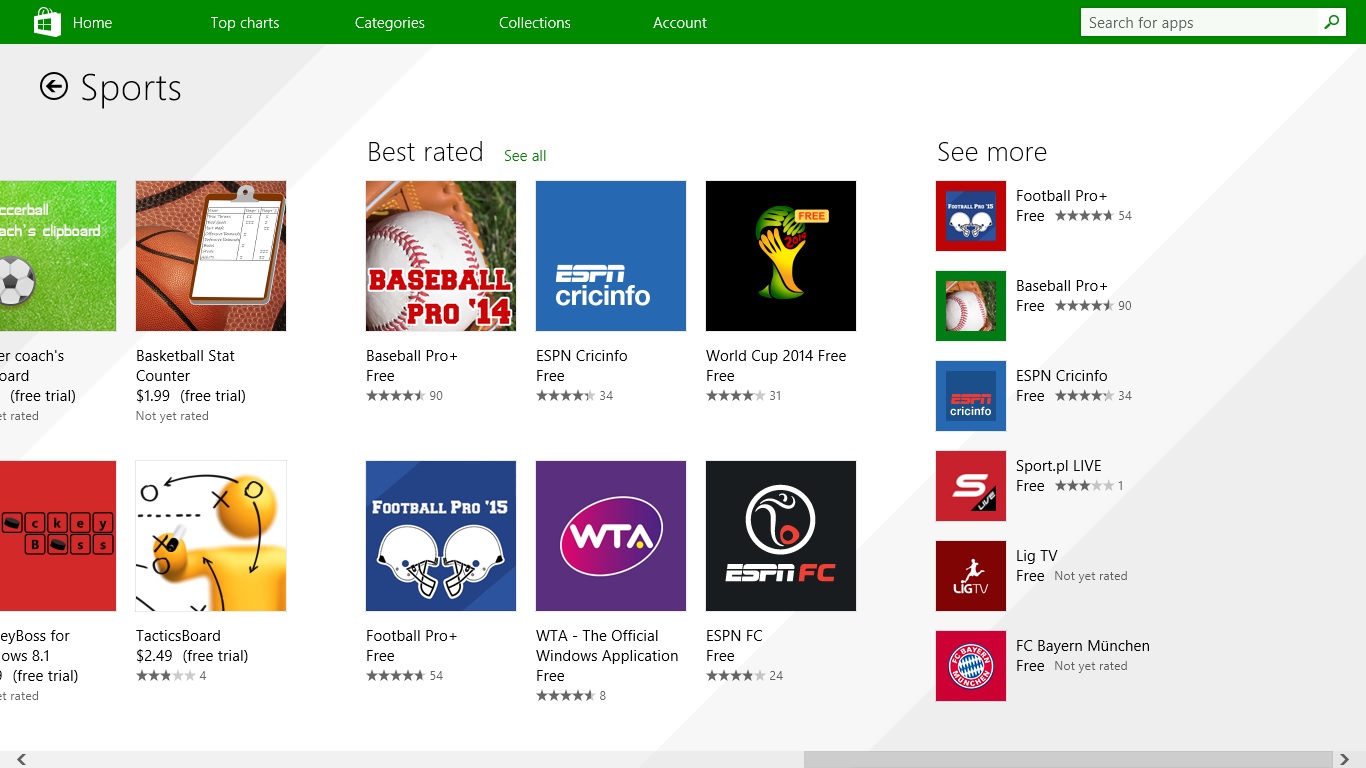Image resolution: width=1366 pixels, height=768 pixels.
Task: Click Football Pro+ small icon in See more
Action: coord(971,216)
